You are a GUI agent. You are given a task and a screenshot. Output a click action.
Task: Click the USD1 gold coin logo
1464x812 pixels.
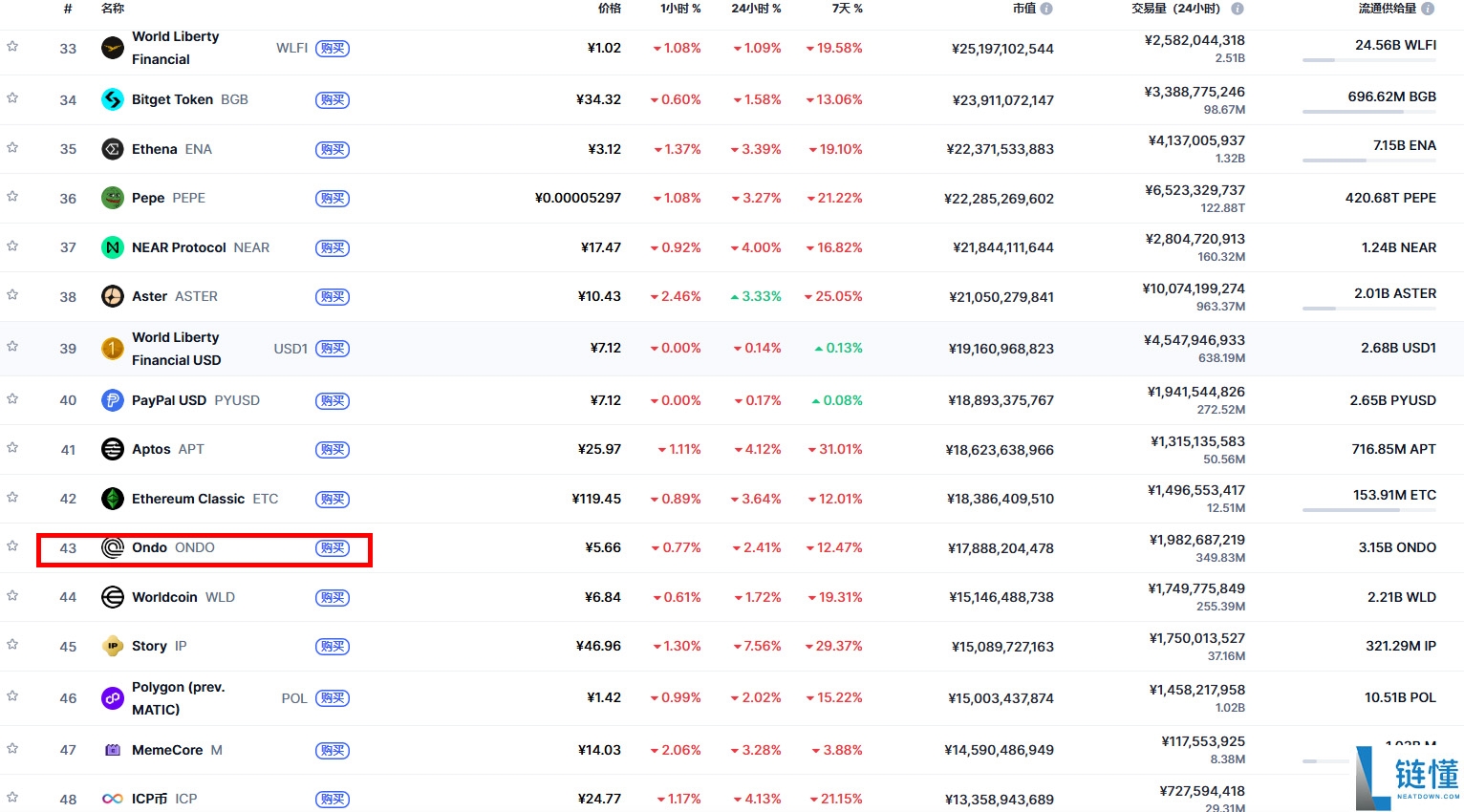click(113, 349)
